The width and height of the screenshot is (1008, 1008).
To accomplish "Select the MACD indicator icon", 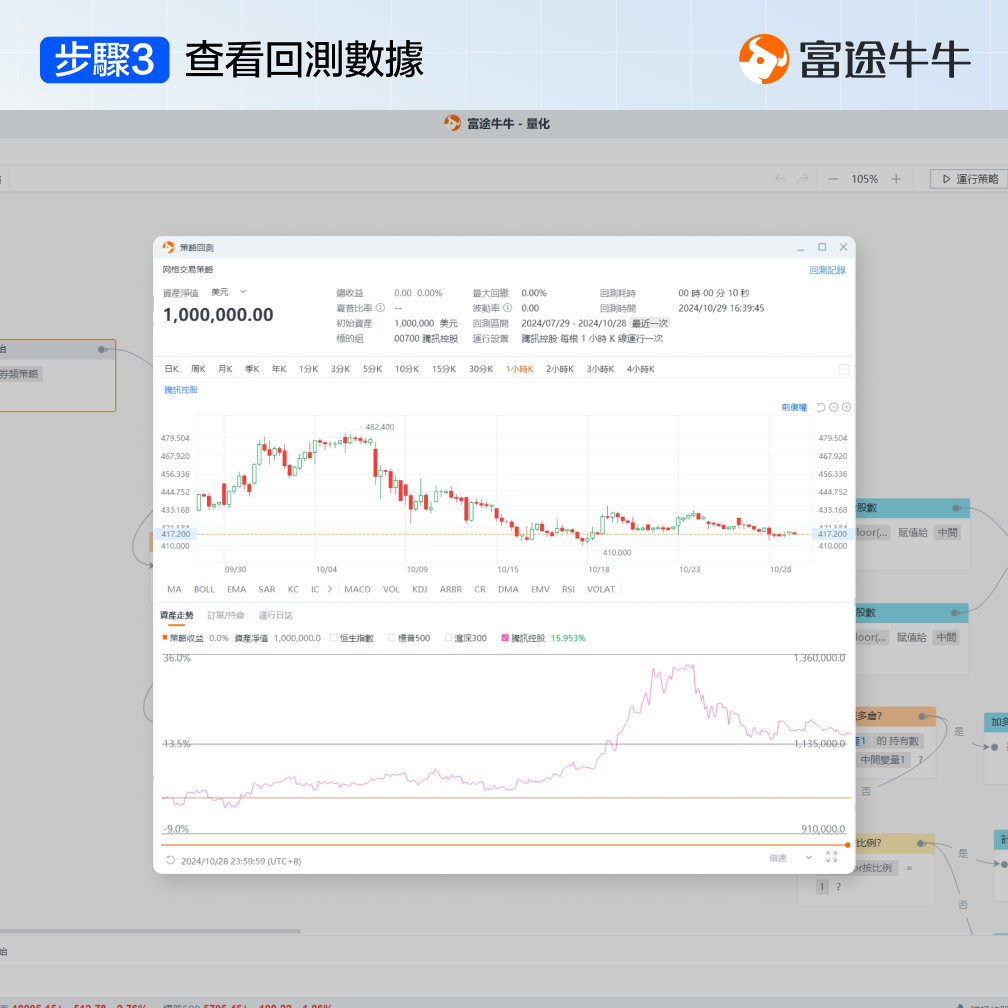I will click(357, 589).
